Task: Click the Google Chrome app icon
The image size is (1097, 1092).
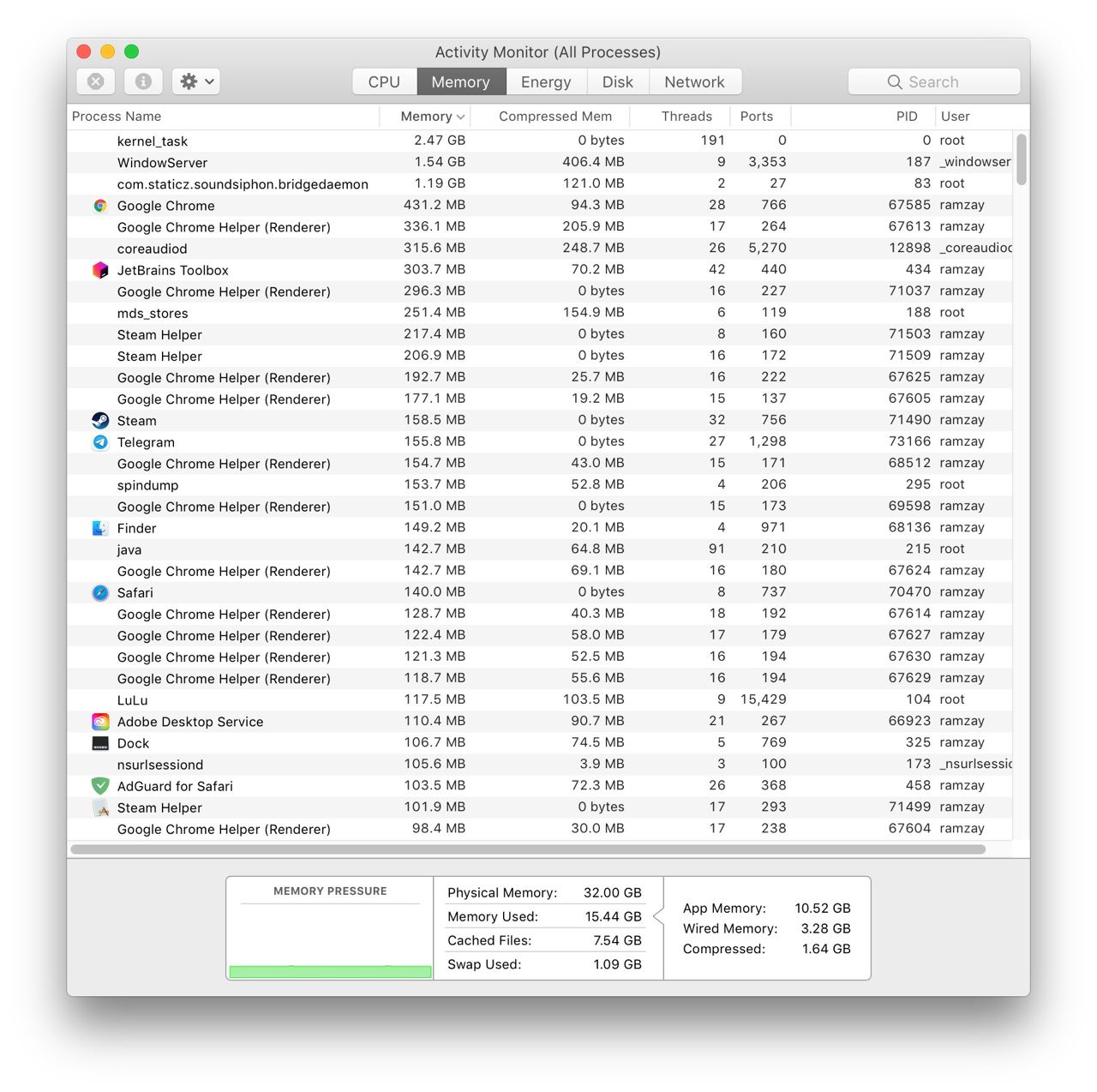Action: (x=100, y=206)
